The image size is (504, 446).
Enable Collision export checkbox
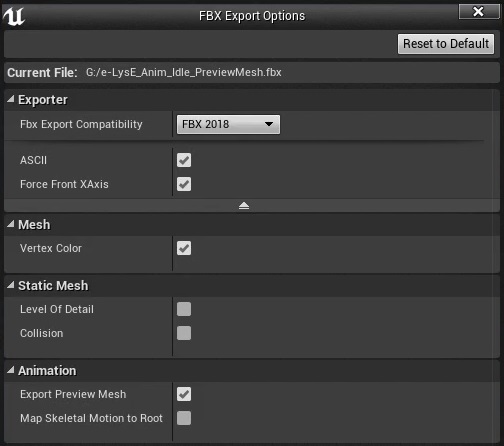[184, 333]
